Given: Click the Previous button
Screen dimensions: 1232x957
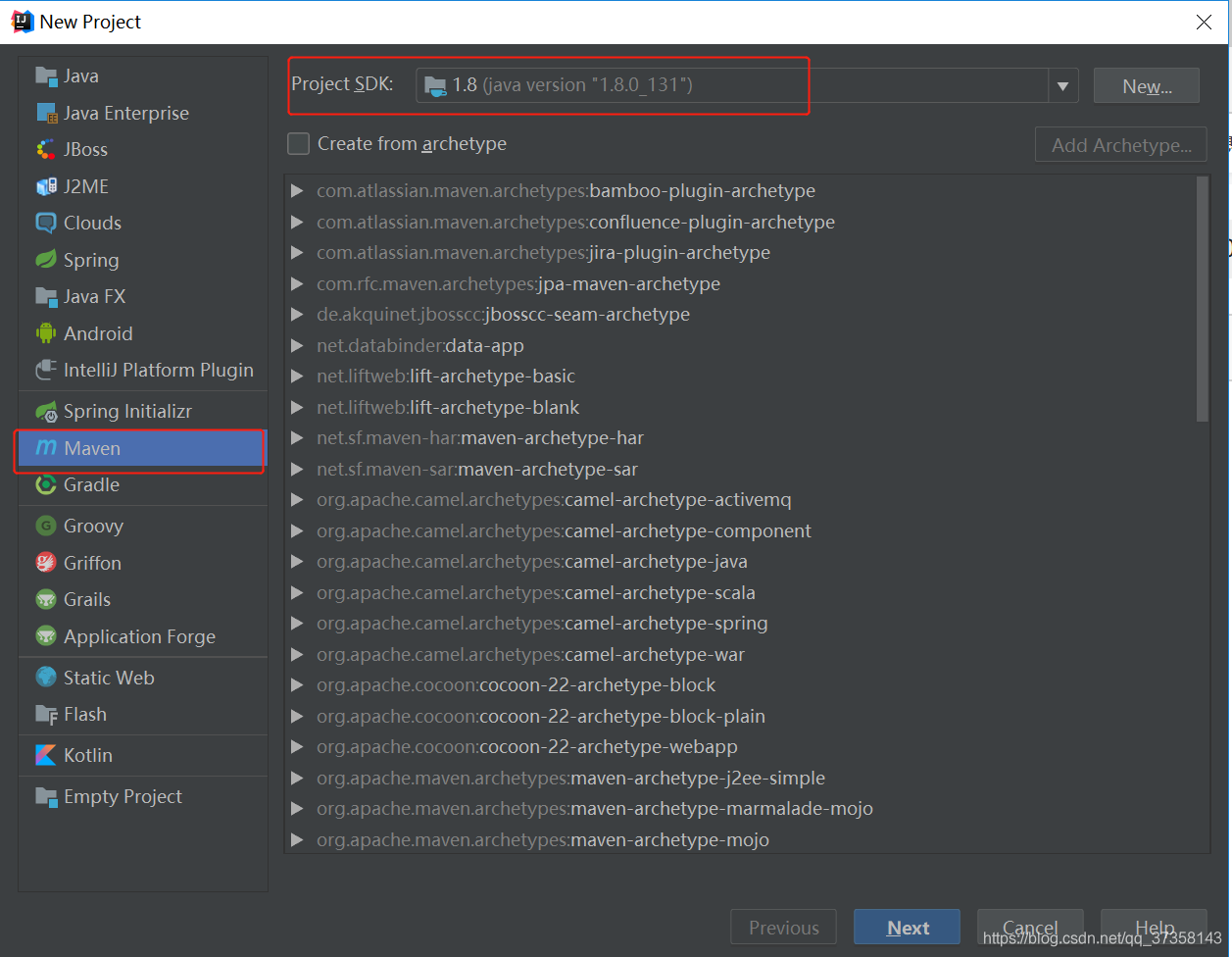Looking at the screenshot, I should pos(783,928).
